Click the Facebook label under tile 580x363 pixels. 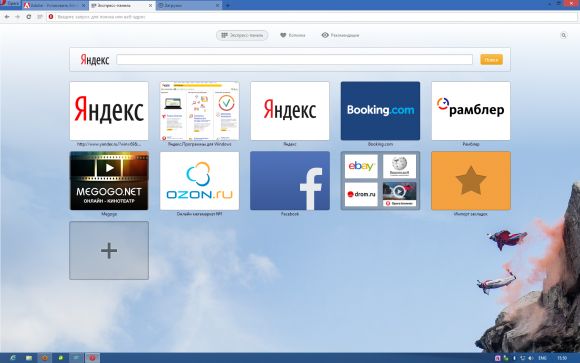click(x=290, y=214)
